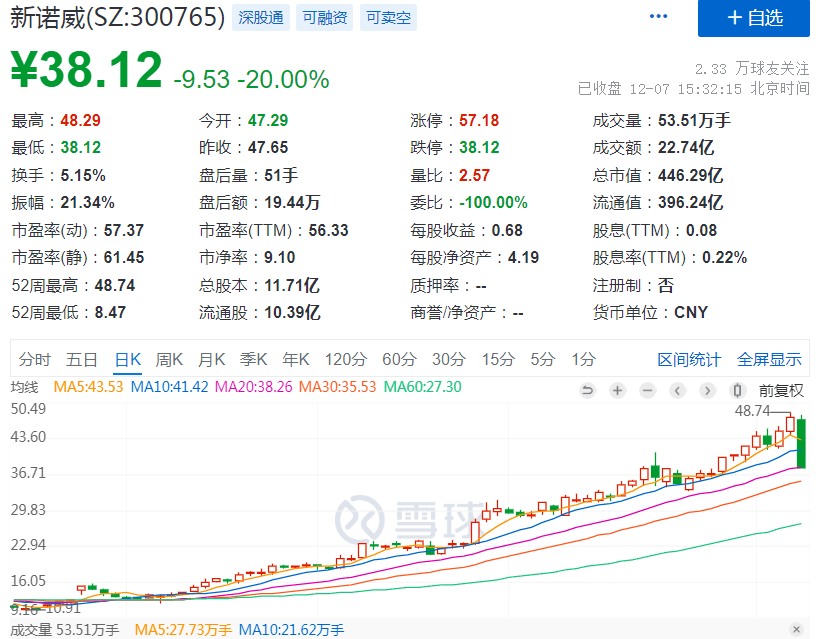Click the 总市值 value 446.29亿
The width and height of the screenshot is (822, 639).
pos(690,175)
